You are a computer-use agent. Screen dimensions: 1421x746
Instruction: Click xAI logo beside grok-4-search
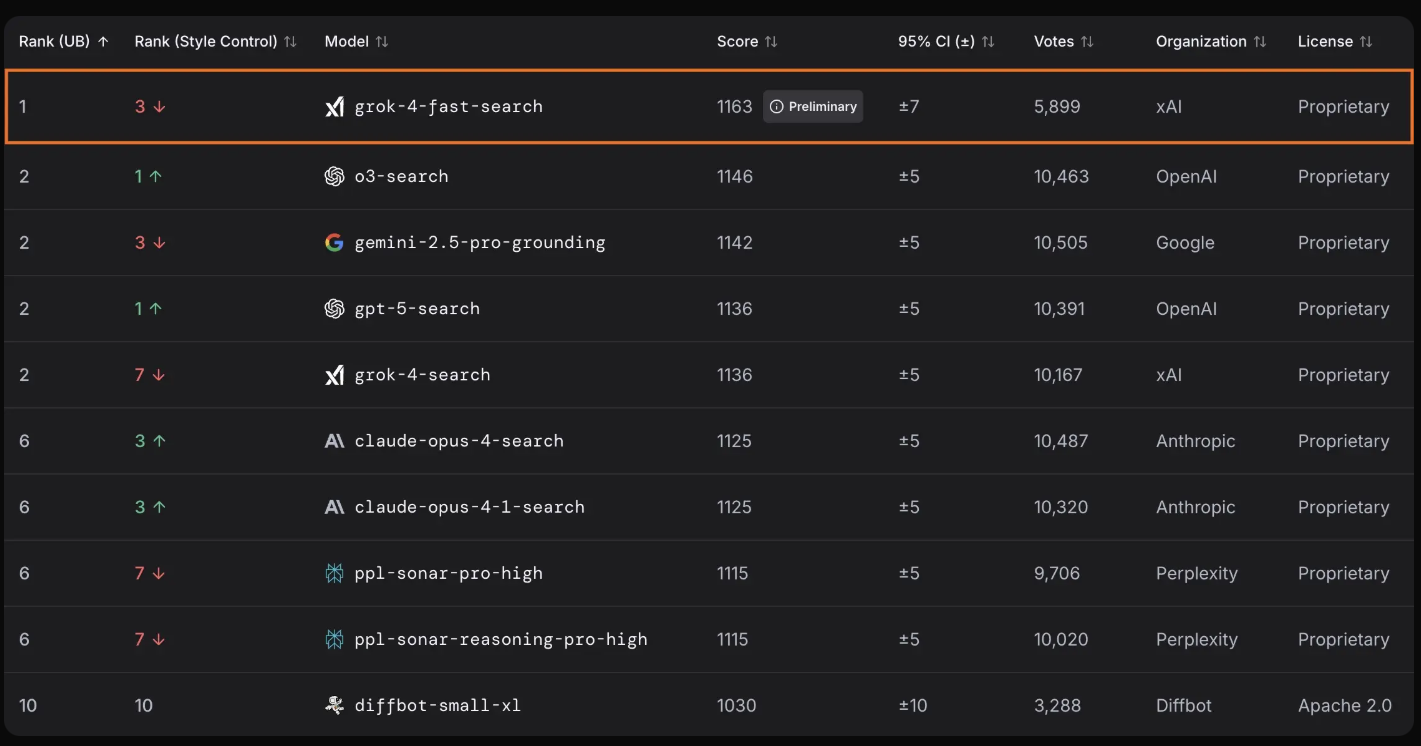[x=335, y=375]
